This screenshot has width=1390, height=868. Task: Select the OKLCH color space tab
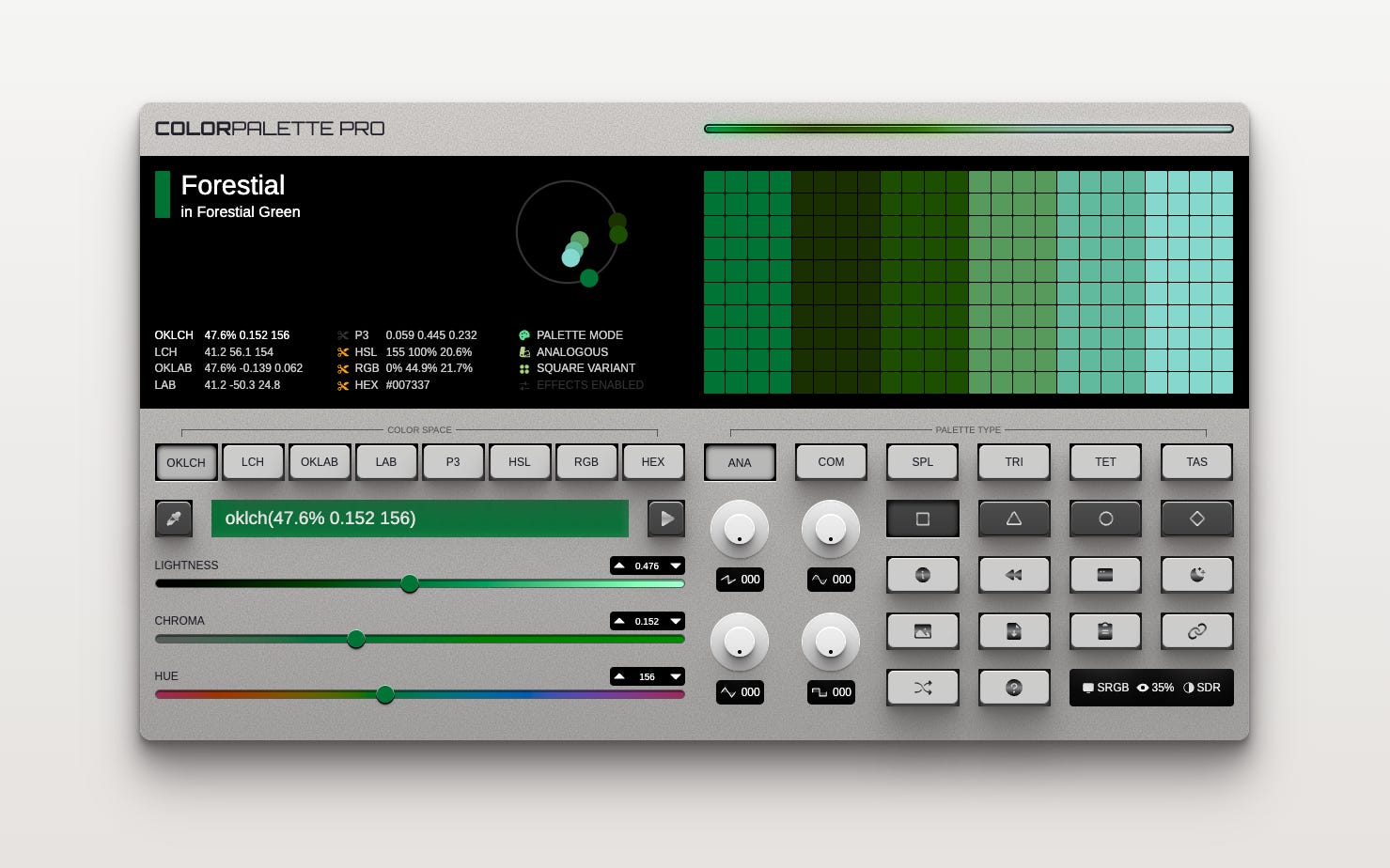186,462
